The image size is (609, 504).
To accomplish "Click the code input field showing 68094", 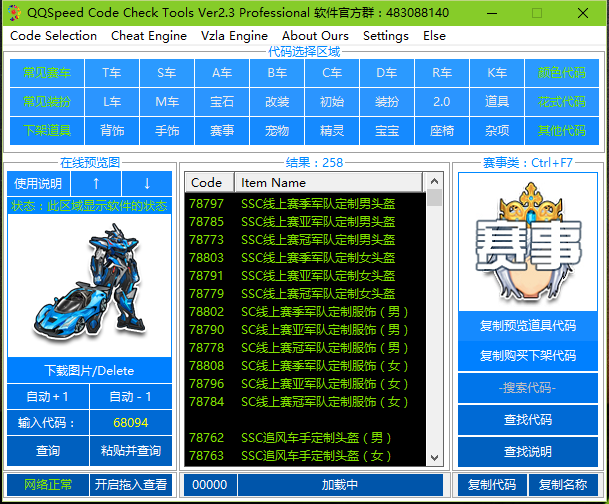I will [130, 422].
